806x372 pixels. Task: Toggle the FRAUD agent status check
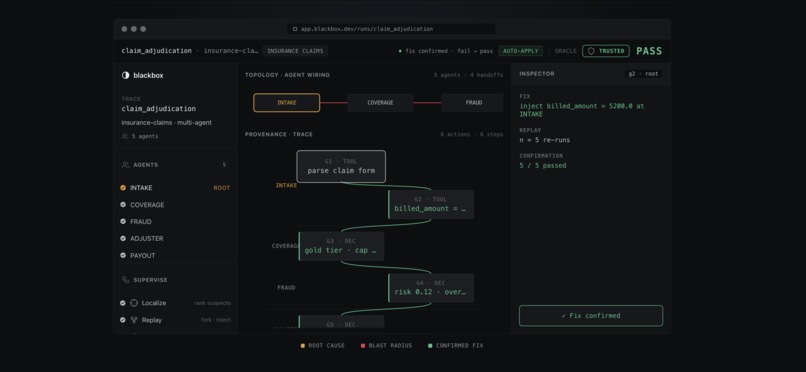123,221
